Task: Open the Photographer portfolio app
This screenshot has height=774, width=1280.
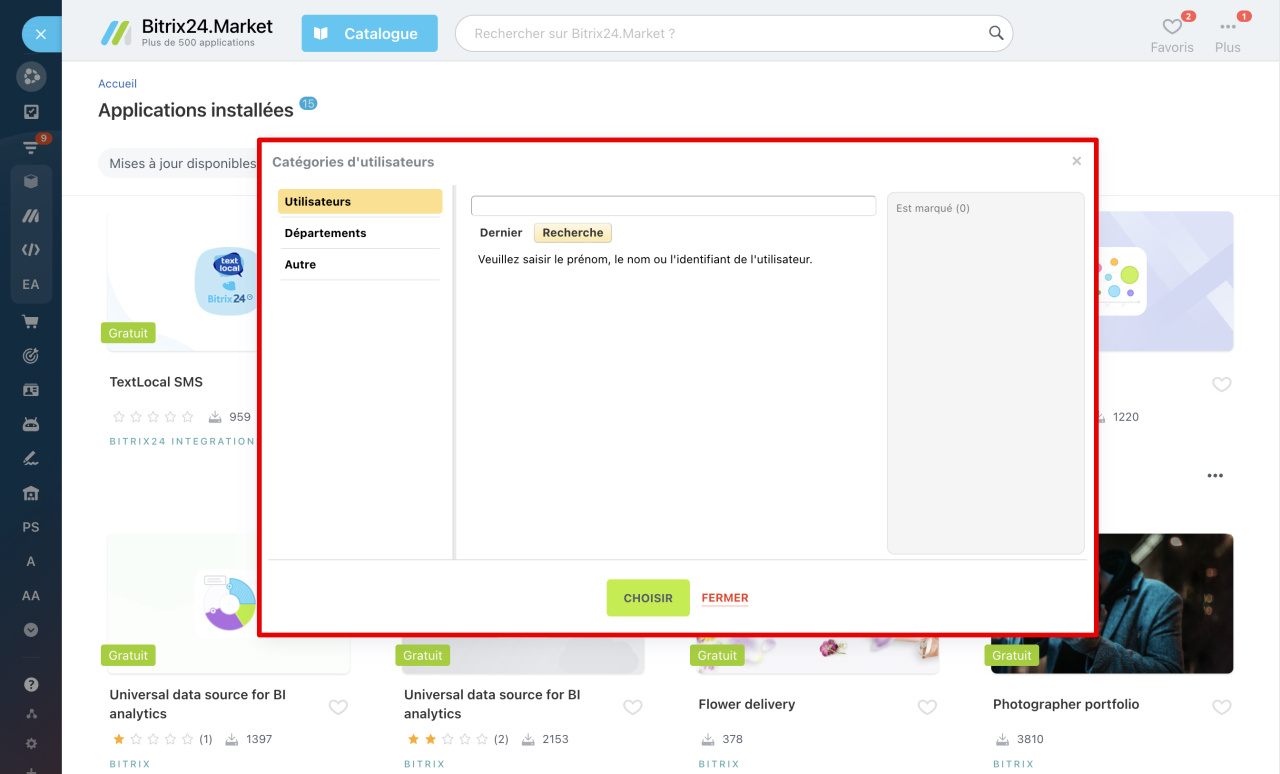Action: [1066, 704]
